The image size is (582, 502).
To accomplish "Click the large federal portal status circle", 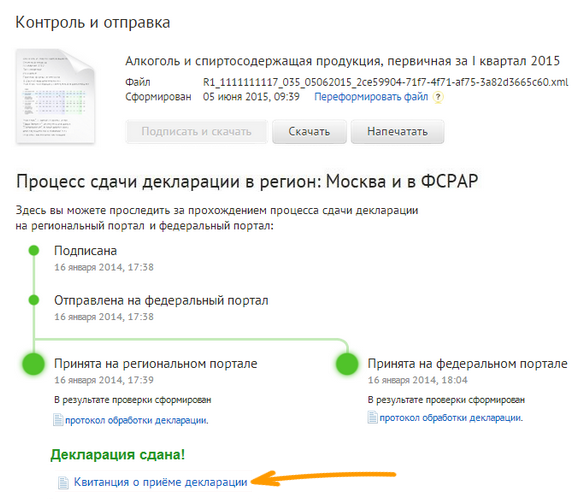I will (347, 364).
